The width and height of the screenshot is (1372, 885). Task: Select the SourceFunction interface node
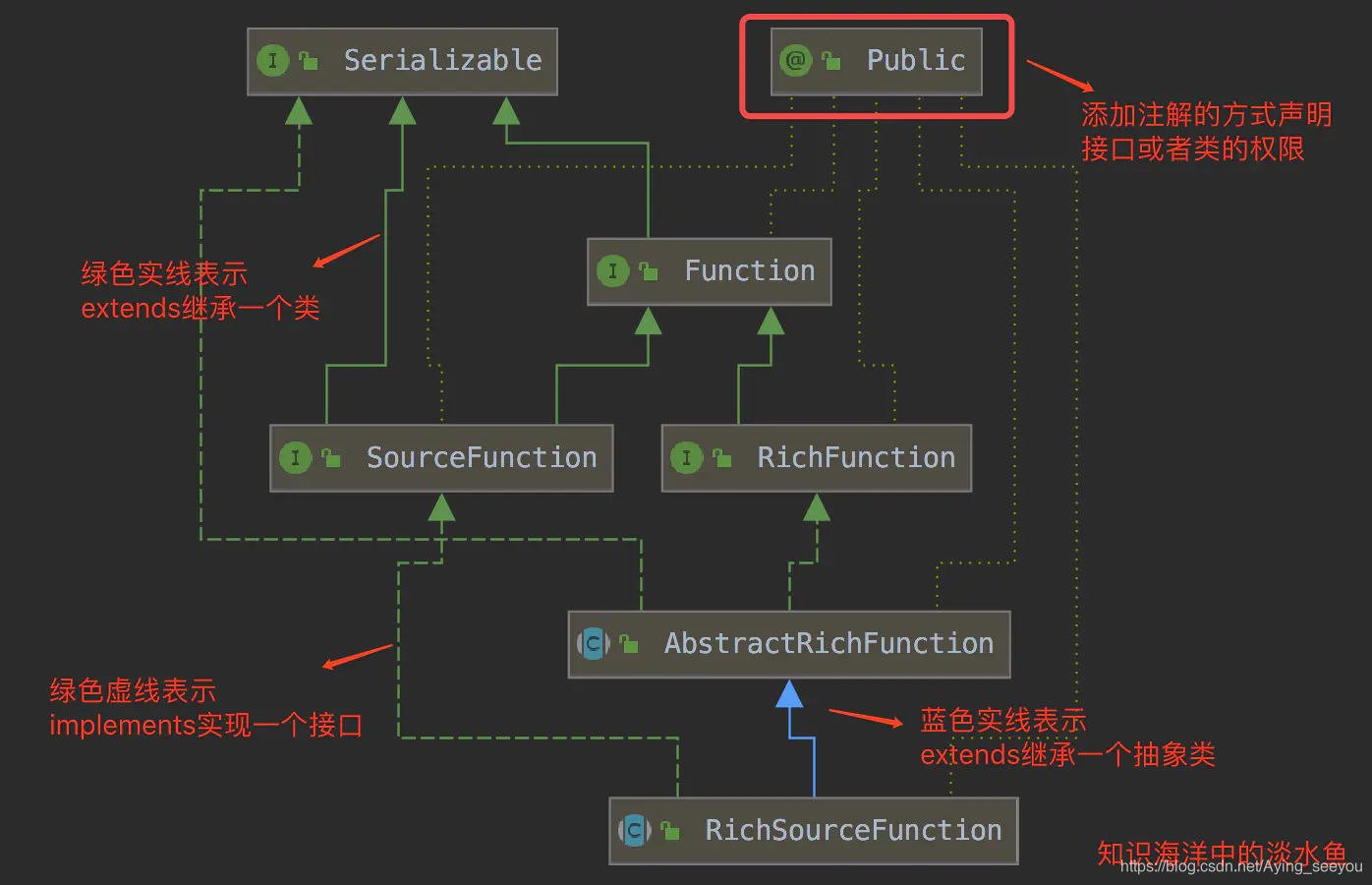pos(441,458)
